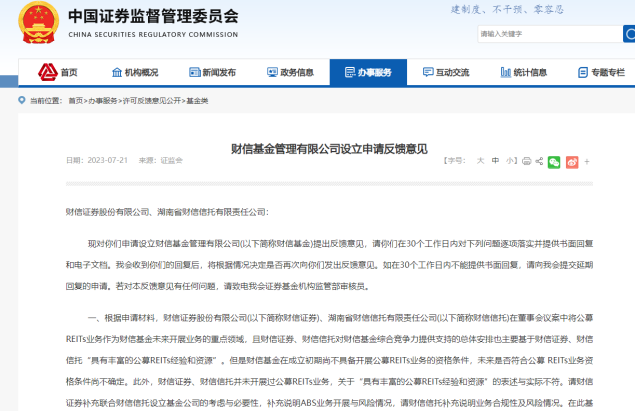635x411 pixels.
Task: Open the 互动交流 navigation tab
Action: (x=446, y=72)
